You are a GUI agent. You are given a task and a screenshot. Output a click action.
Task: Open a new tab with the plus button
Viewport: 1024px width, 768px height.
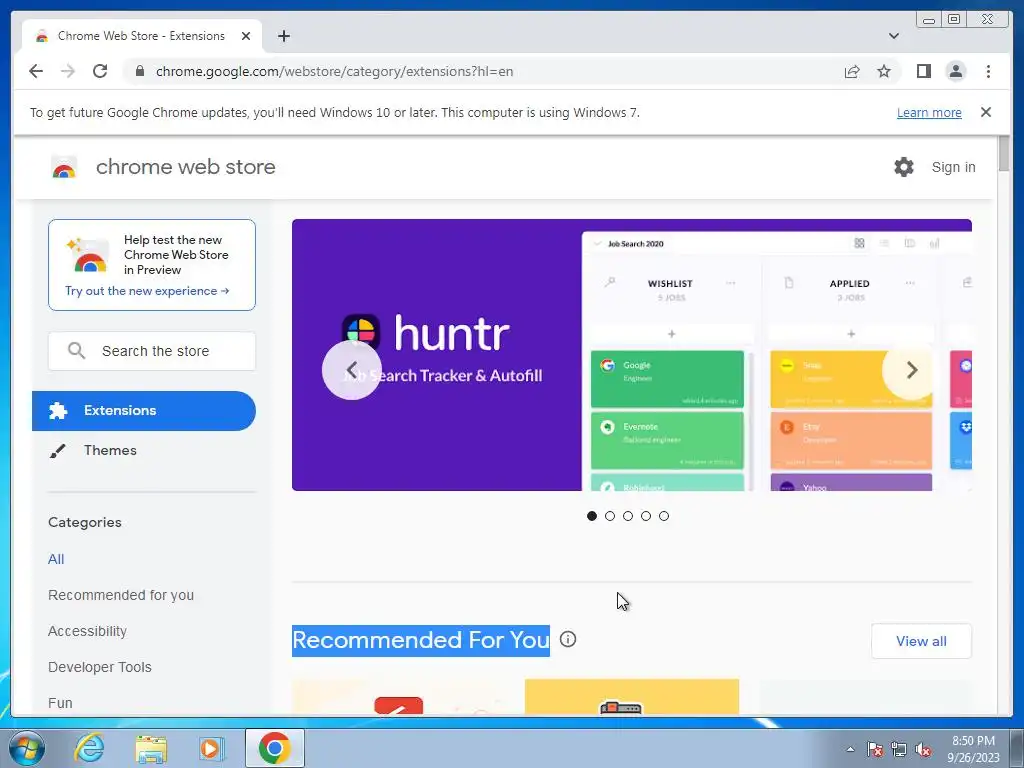(x=283, y=36)
